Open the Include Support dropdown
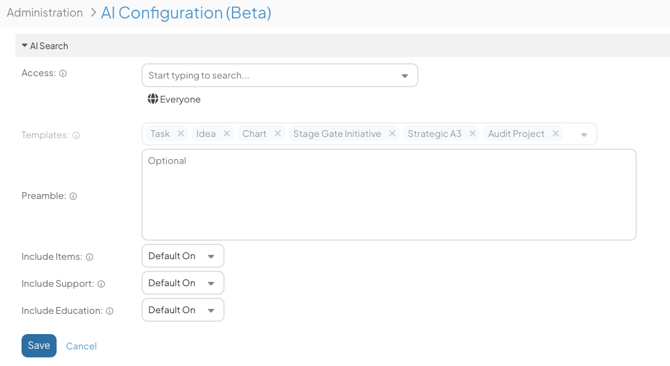 point(183,283)
